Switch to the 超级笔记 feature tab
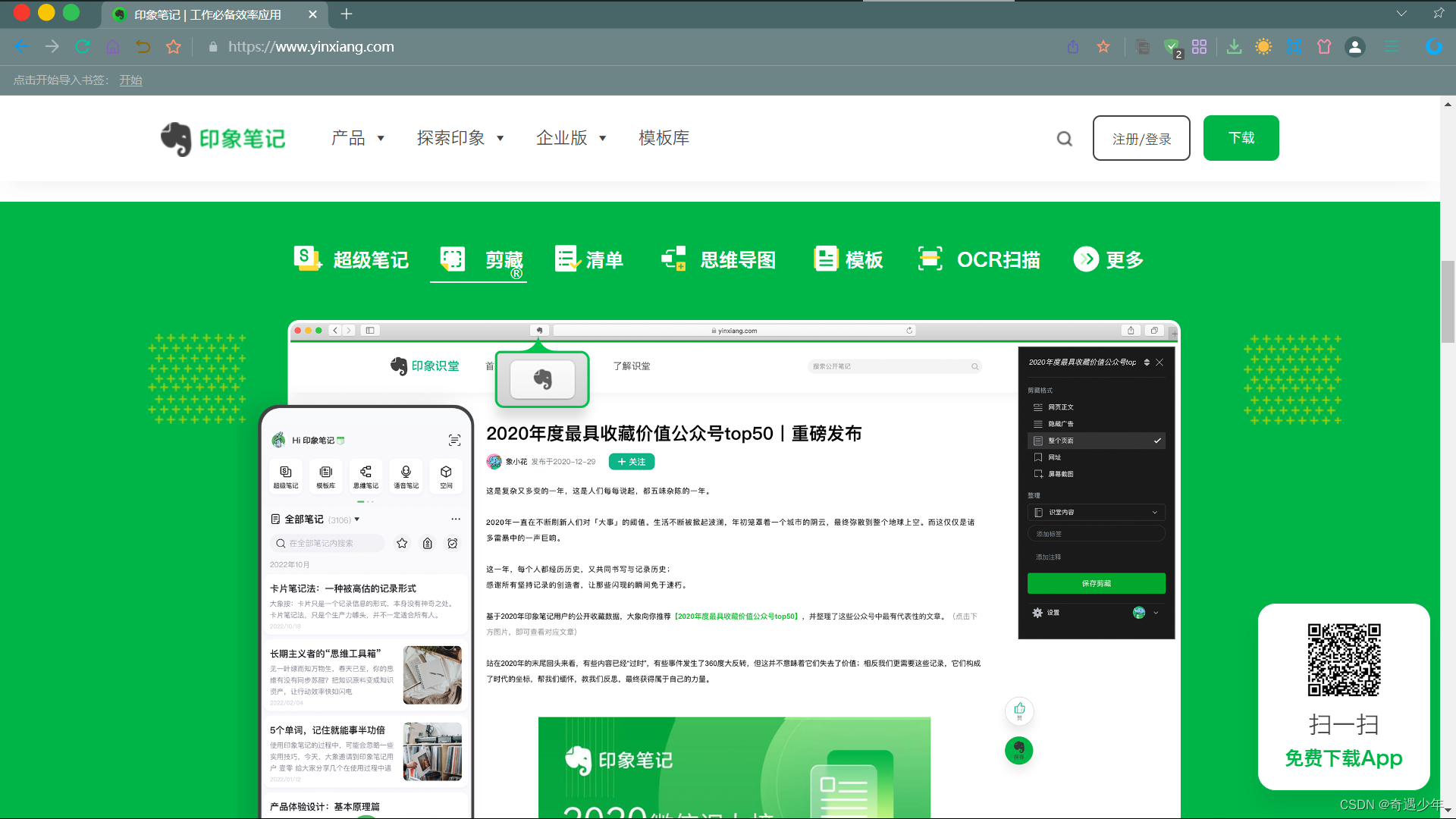1456x819 pixels. (x=351, y=259)
